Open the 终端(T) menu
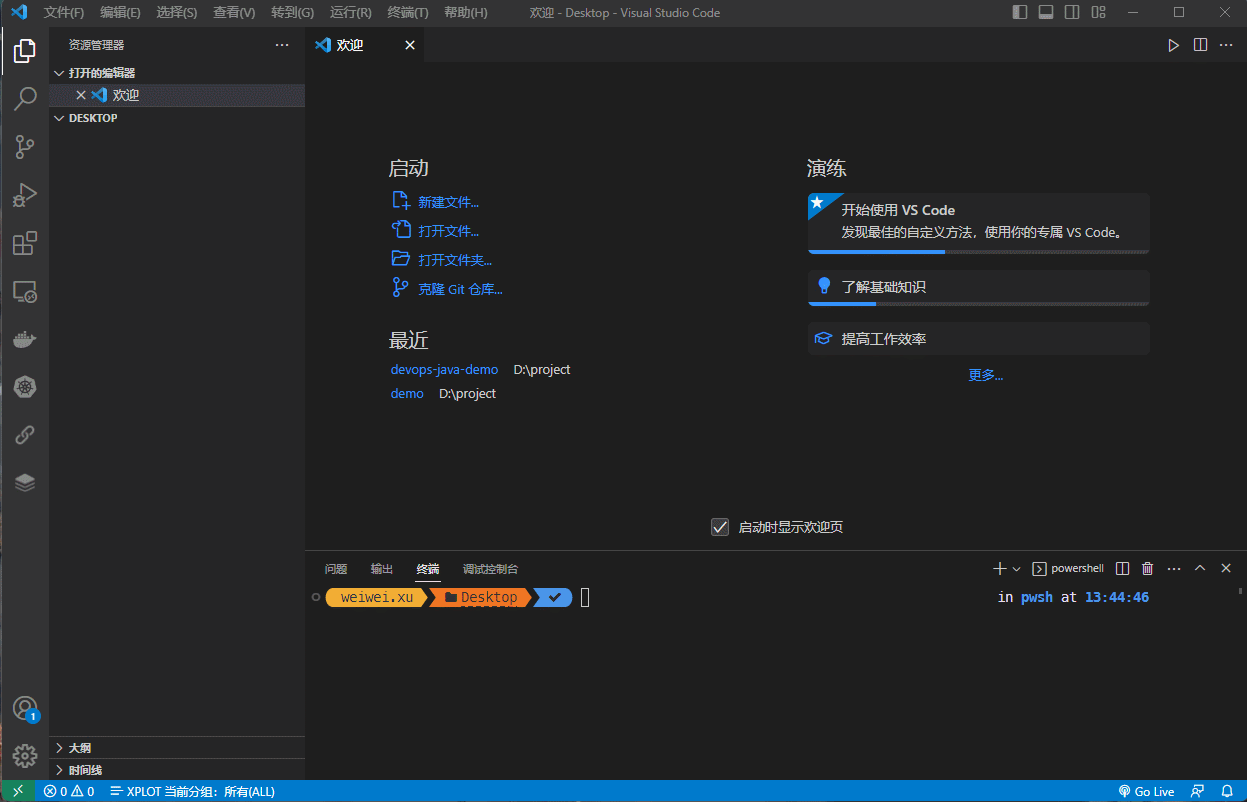This screenshot has height=802, width=1247. (408, 13)
